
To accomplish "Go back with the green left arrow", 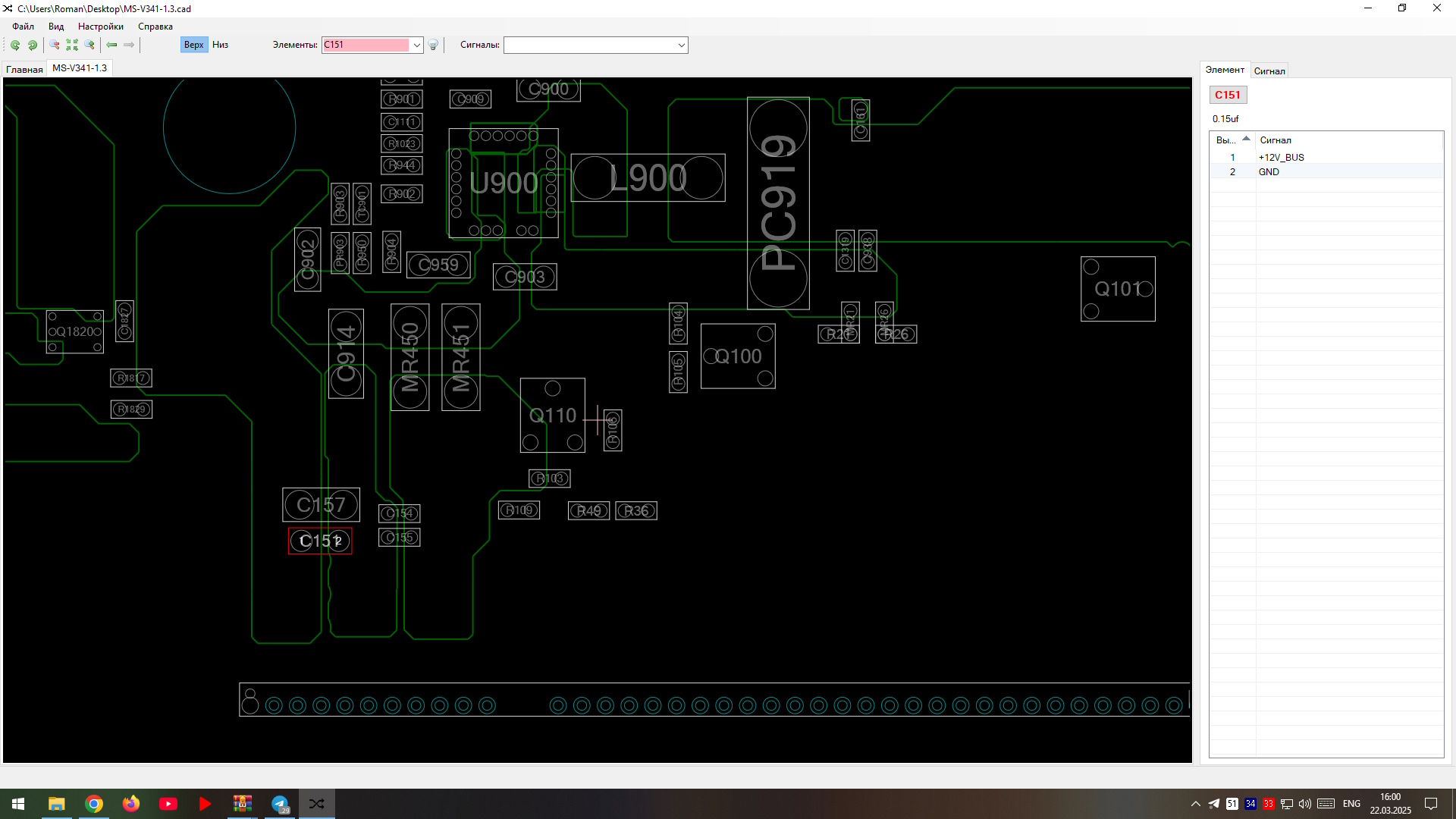I will coord(111,45).
